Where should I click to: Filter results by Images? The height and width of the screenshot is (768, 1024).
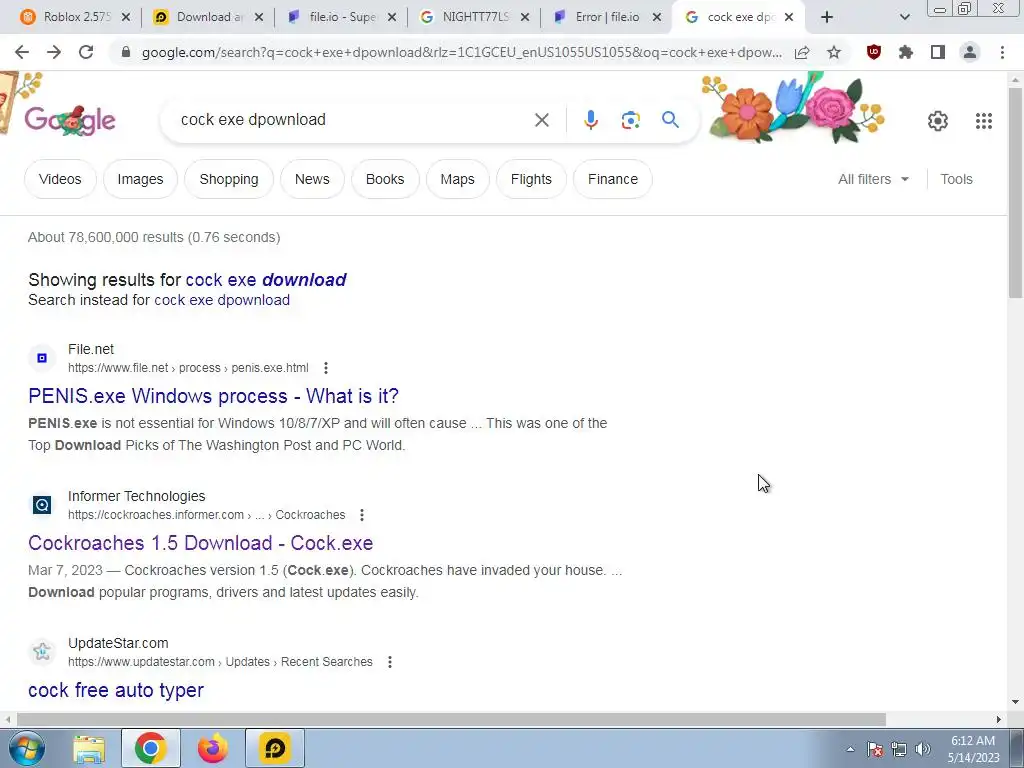pyautogui.click(x=140, y=179)
